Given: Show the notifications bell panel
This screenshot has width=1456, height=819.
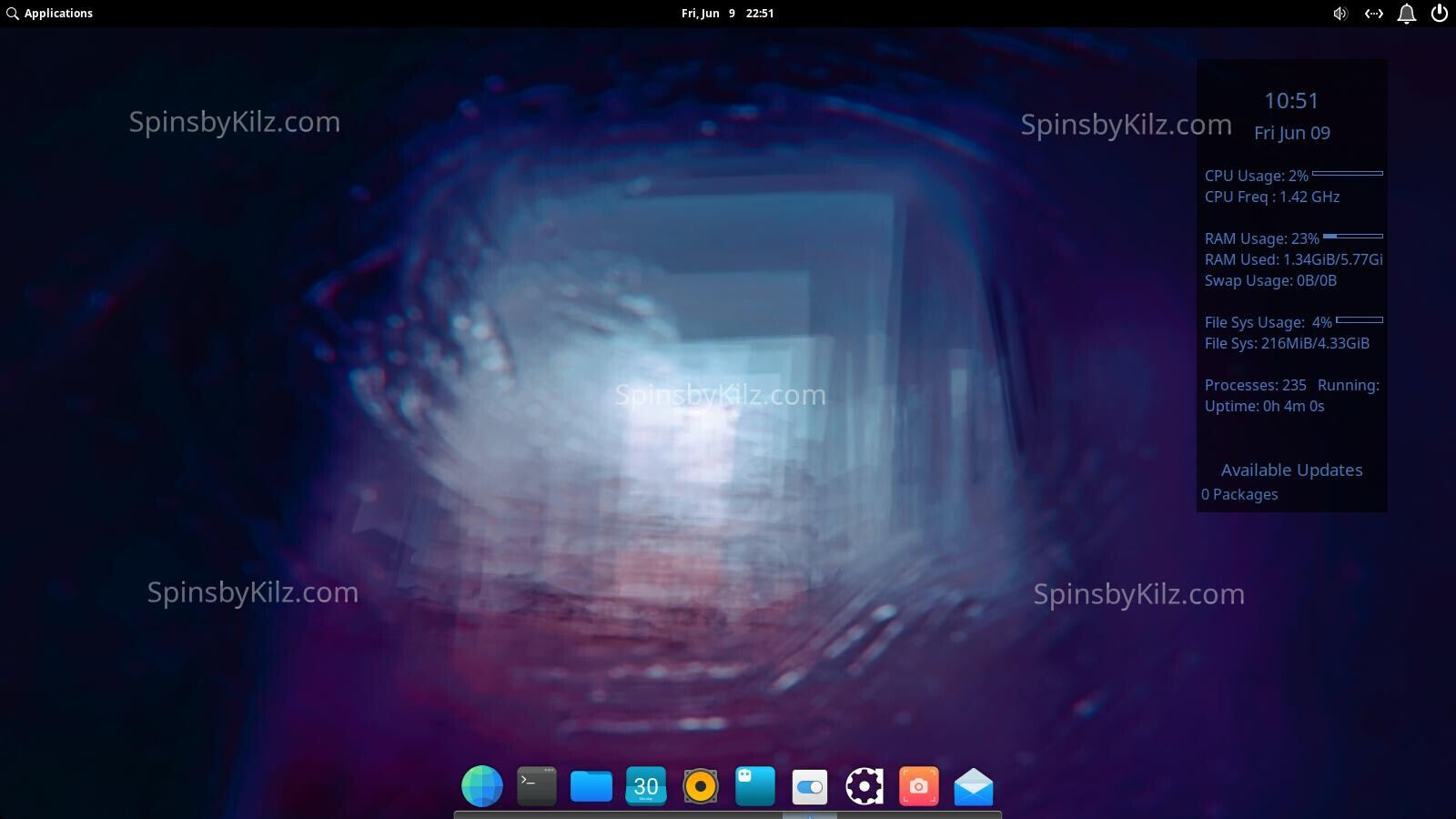Looking at the screenshot, I should (x=1407, y=14).
